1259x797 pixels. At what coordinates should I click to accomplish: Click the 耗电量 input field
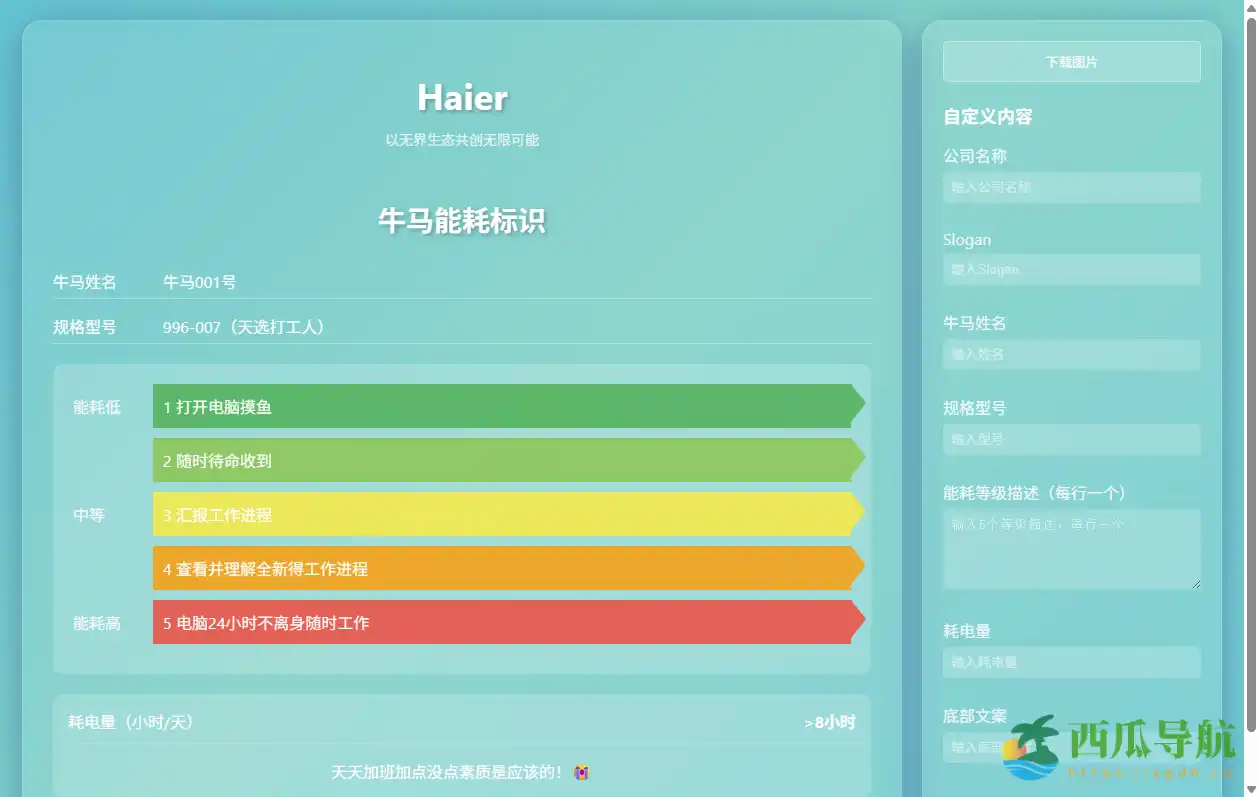click(1071, 662)
